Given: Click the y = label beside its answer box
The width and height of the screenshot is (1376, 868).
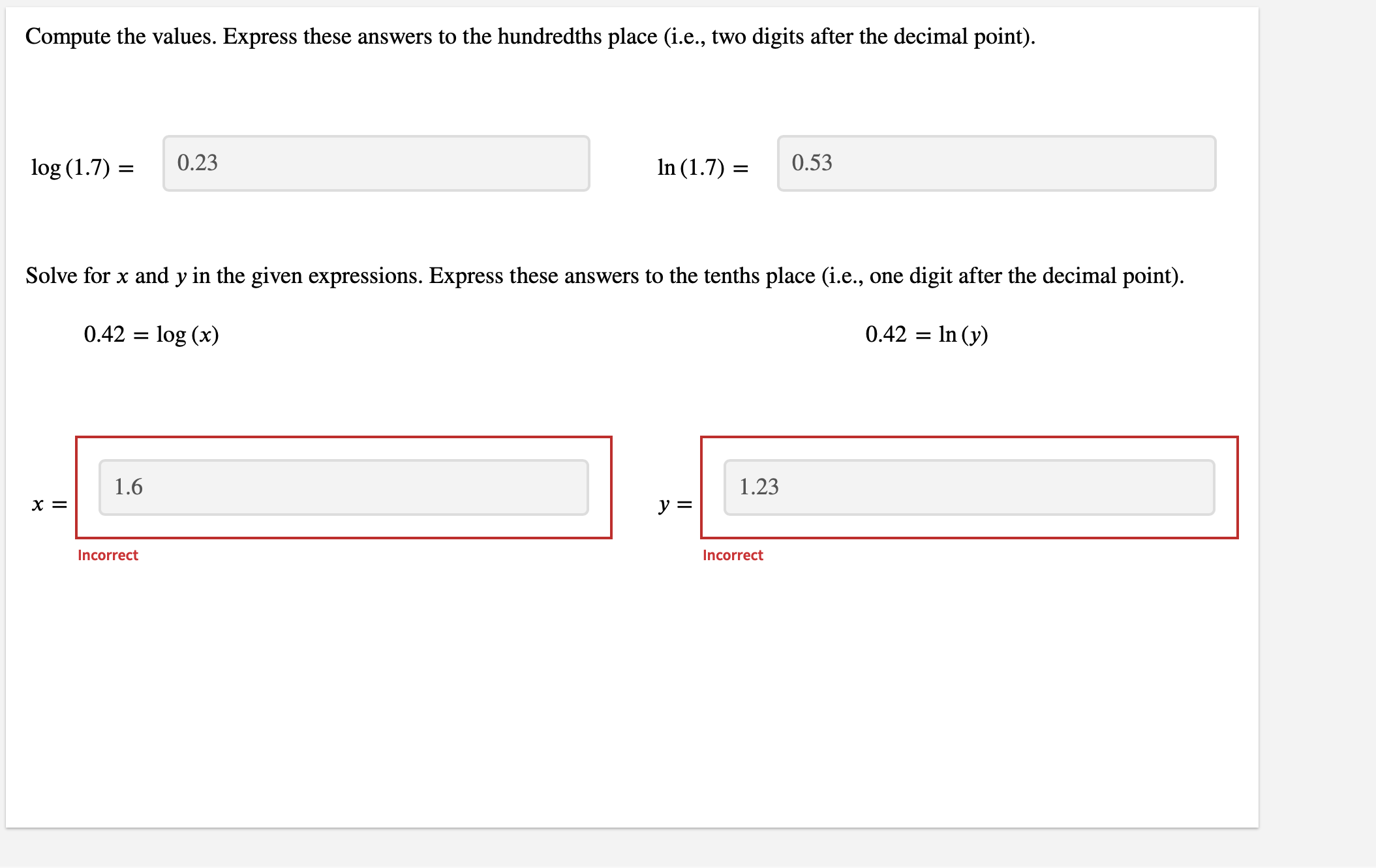Looking at the screenshot, I should coord(674,504).
